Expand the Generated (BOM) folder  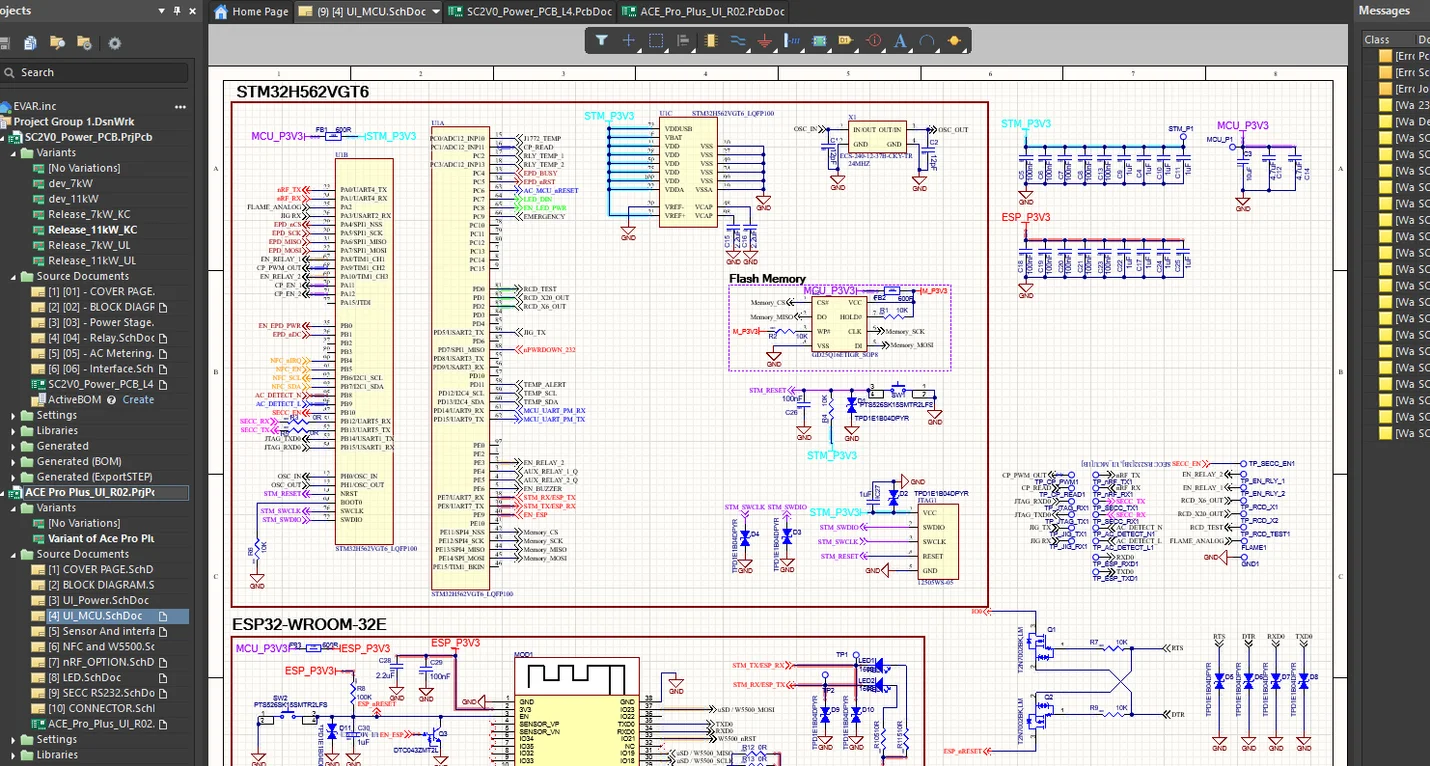[x=14, y=462]
